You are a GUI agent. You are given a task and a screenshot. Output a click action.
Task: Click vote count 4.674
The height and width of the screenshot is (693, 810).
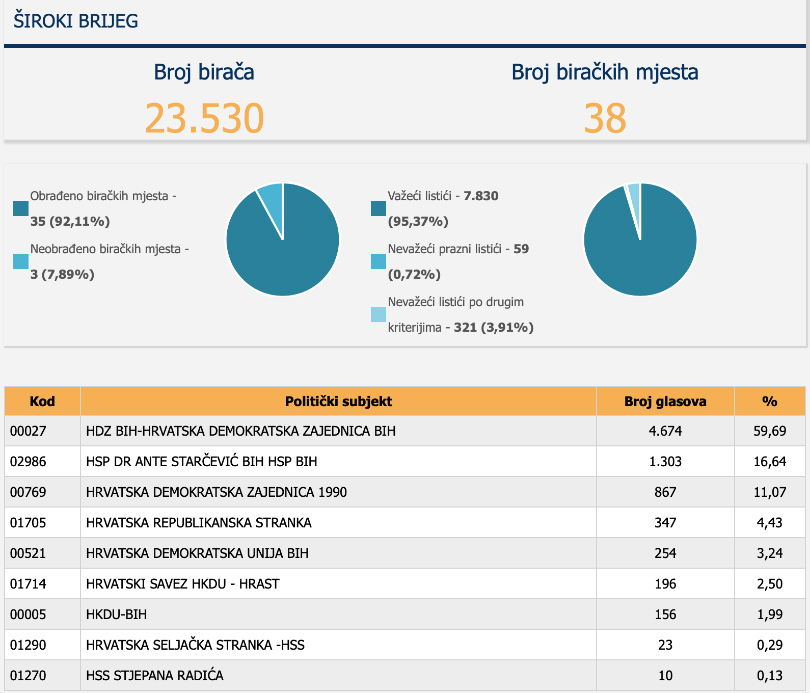(665, 431)
